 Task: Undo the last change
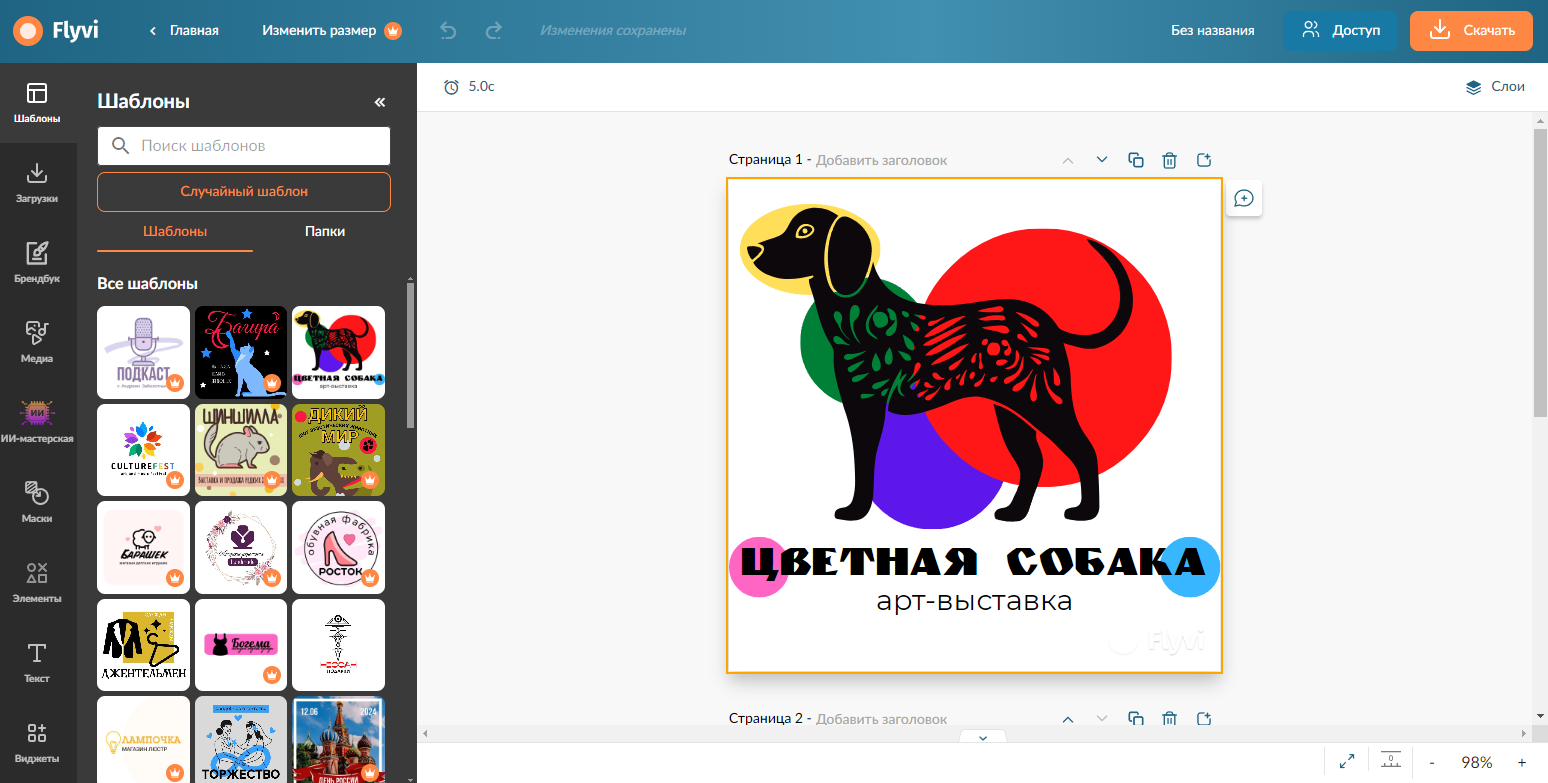[448, 31]
